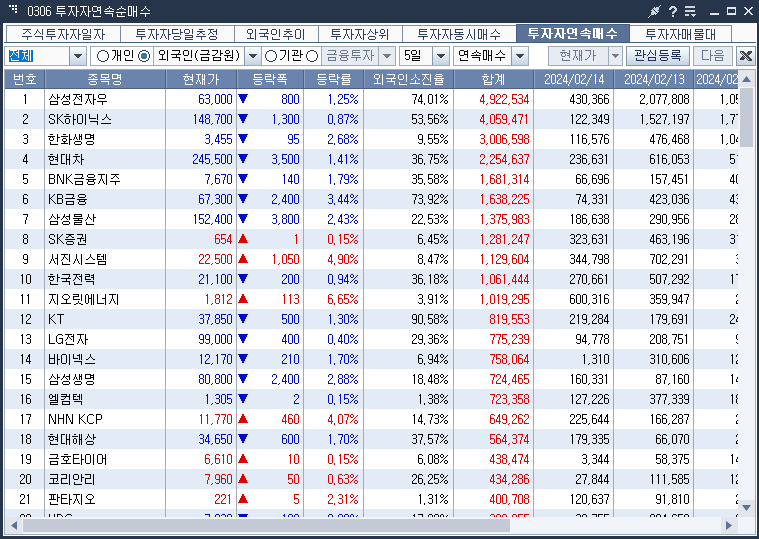The width and height of the screenshot is (759, 539).
Task: Switch to 투자자상위 tab
Action: coord(360,34)
